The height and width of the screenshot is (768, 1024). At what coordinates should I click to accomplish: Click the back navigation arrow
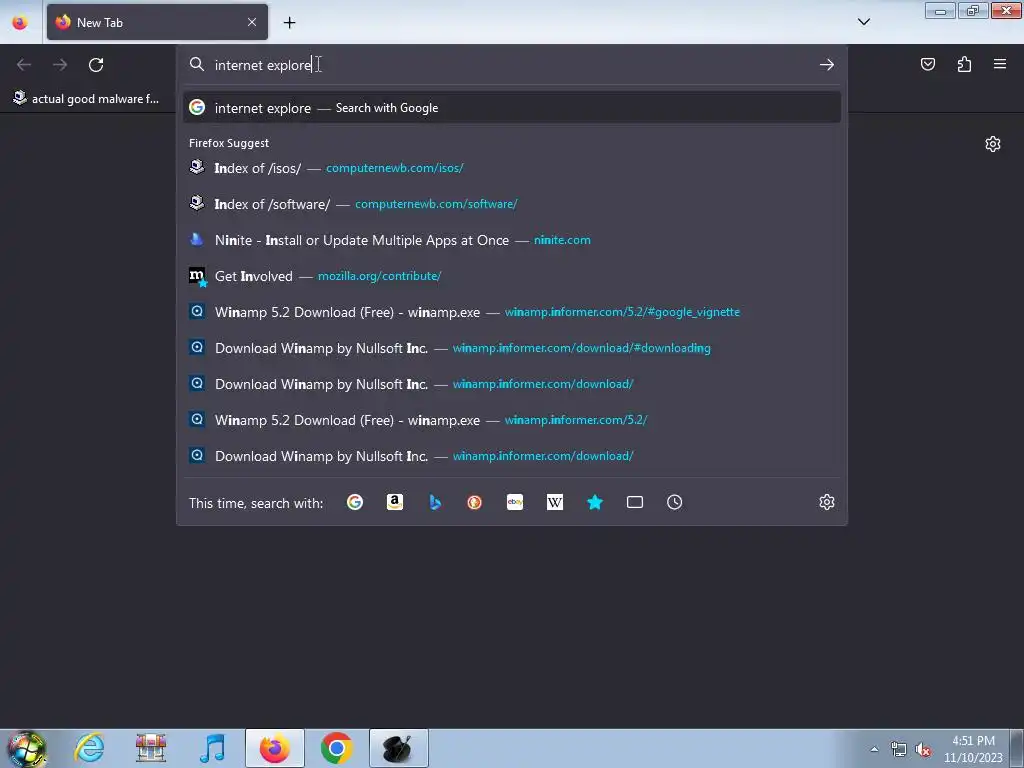point(24,65)
